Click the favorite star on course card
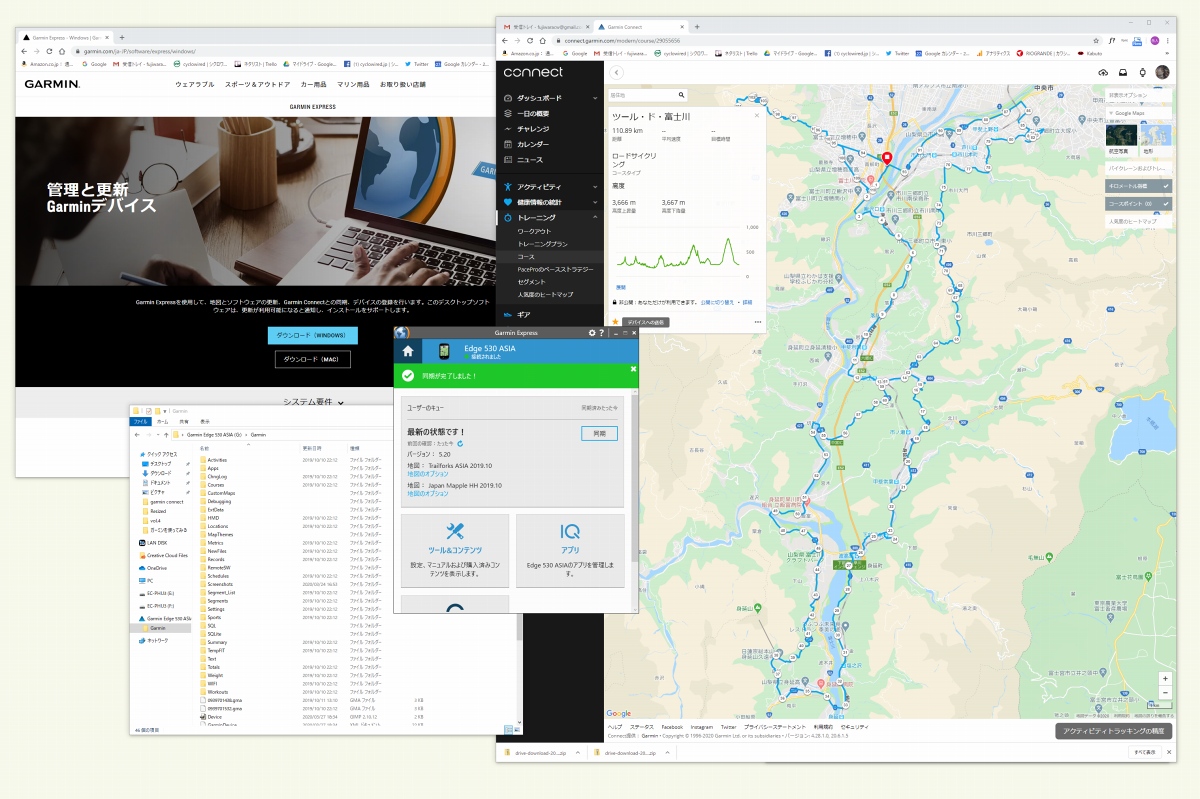The image size is (1200, 799). click(616, 322)
